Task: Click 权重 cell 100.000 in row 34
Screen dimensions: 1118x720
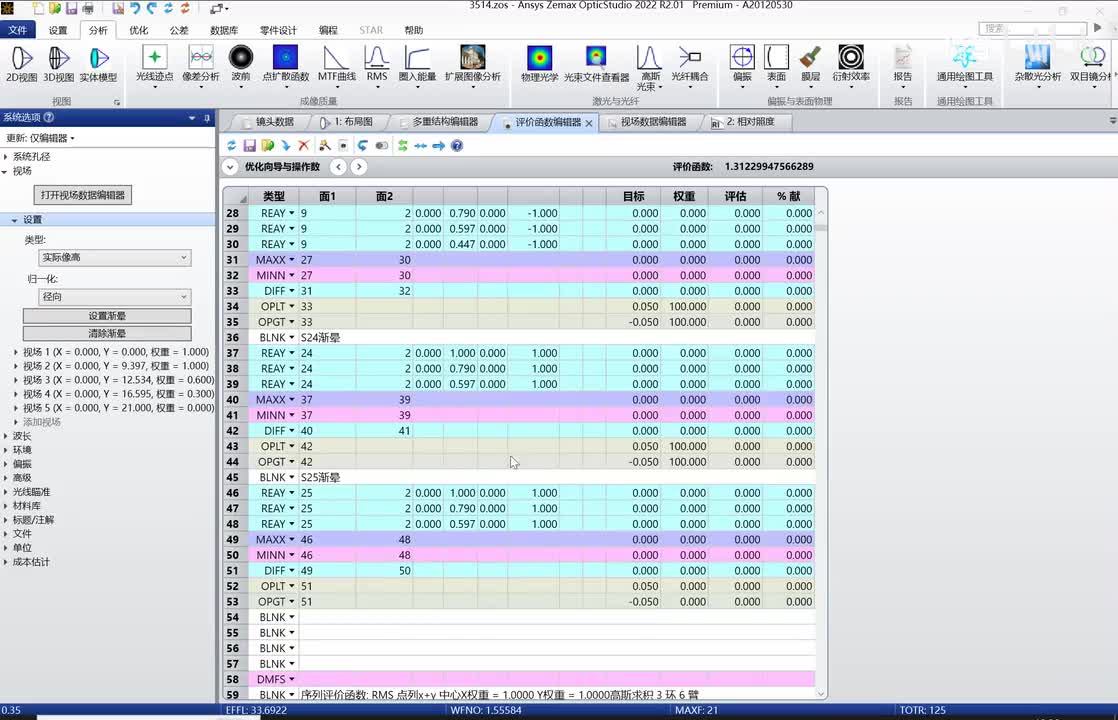Action: pos(685,307)
